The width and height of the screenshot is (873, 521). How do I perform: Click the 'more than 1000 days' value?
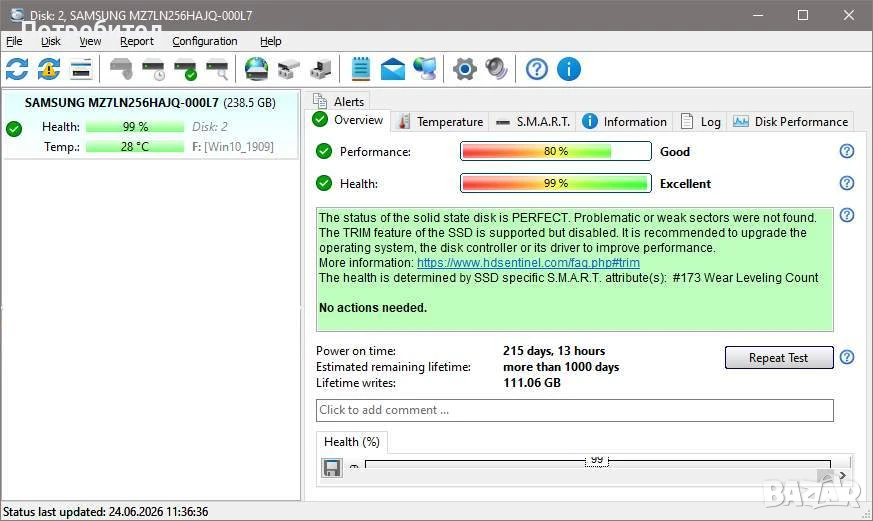561,367
